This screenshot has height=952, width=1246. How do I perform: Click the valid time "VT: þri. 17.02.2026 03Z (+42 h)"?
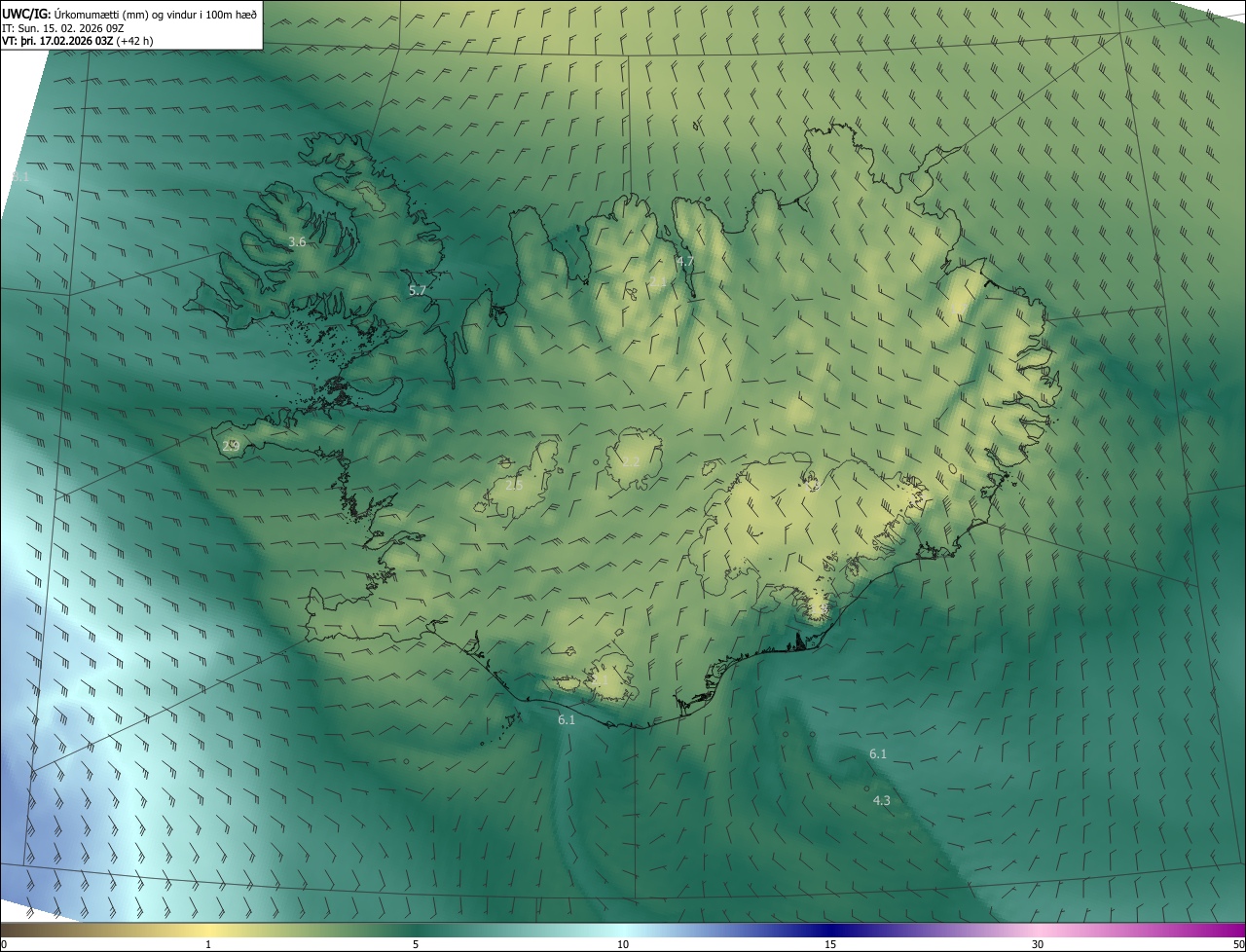point(78,41)
